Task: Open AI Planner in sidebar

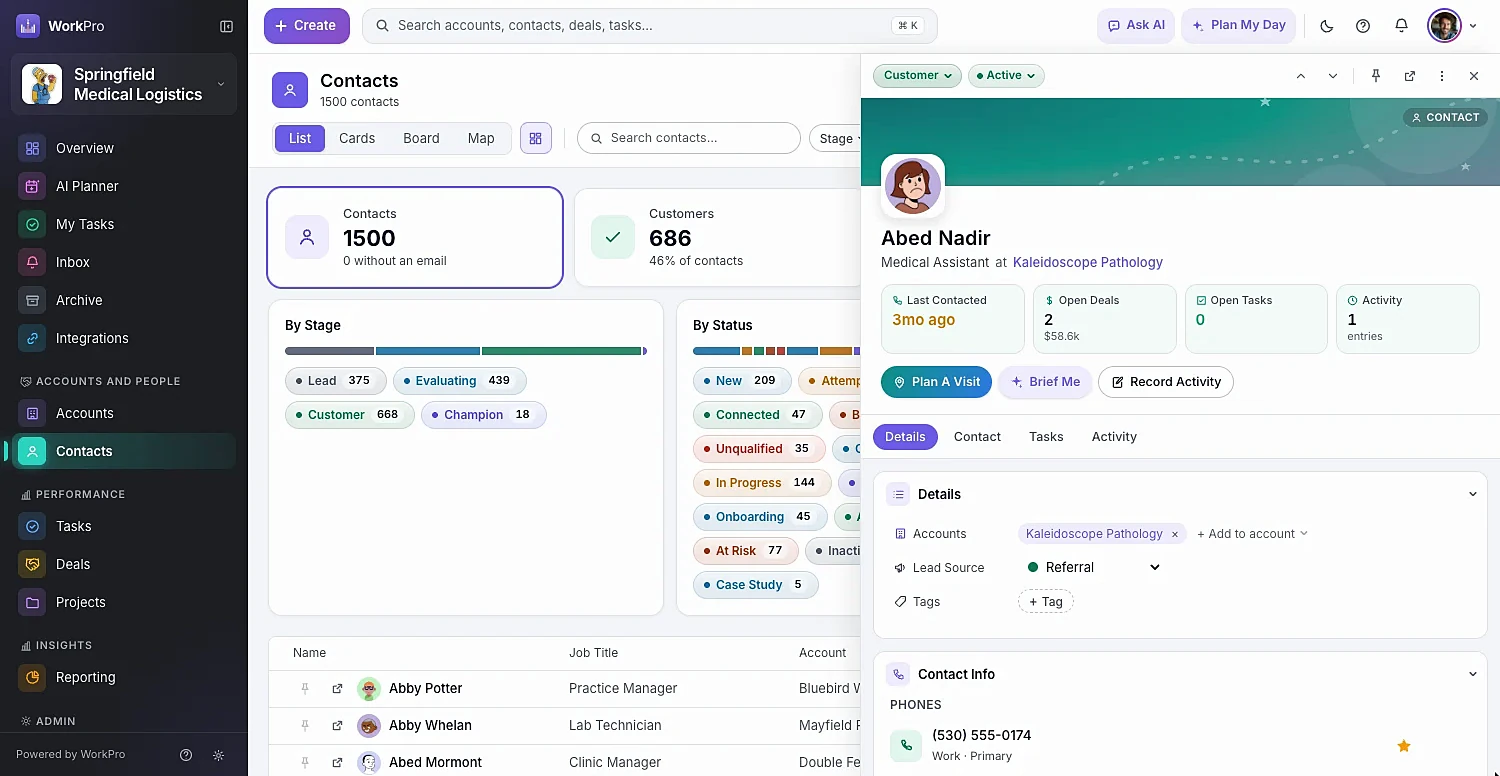Action: click(124, 186)
